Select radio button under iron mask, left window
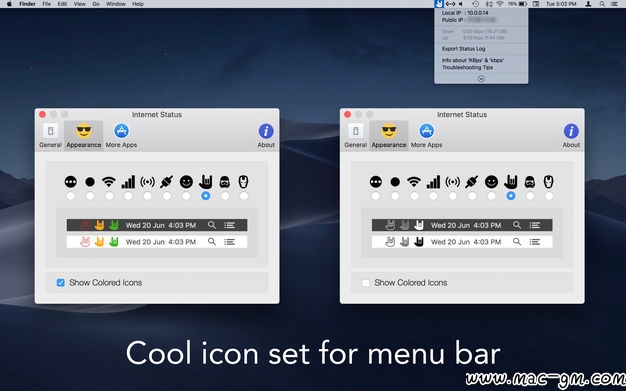 (x=244, y=196)
